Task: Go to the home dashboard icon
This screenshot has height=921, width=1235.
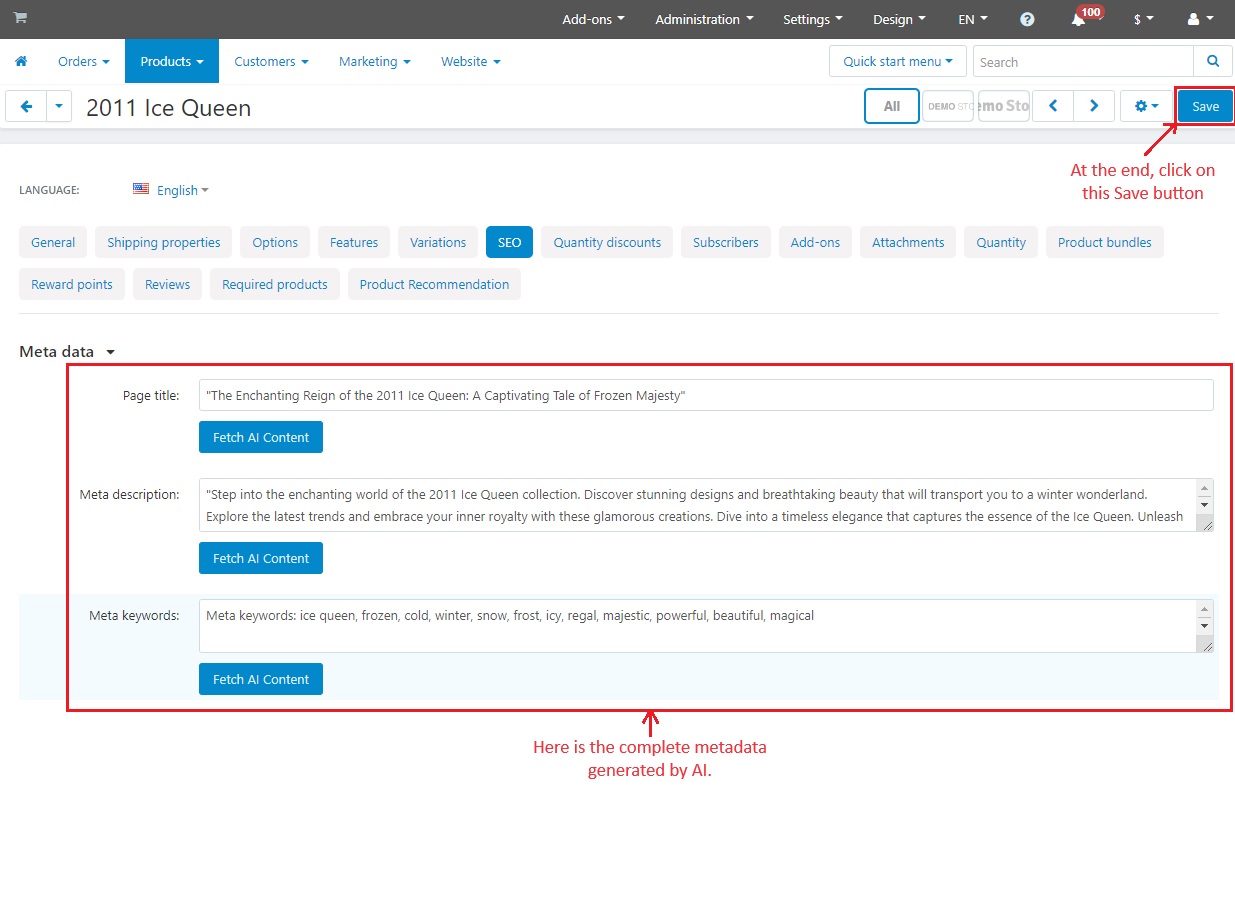Action: (21, 61)
